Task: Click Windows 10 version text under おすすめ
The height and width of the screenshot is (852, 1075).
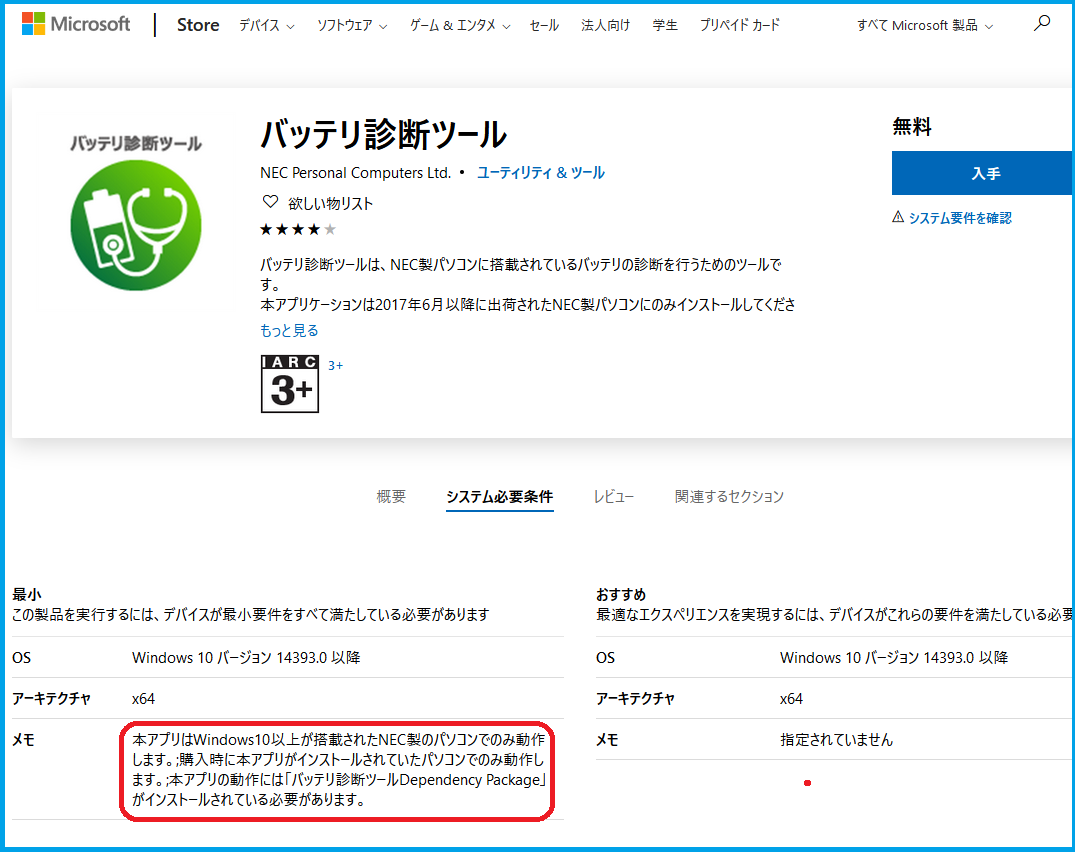Action: (x=894, y=657)
